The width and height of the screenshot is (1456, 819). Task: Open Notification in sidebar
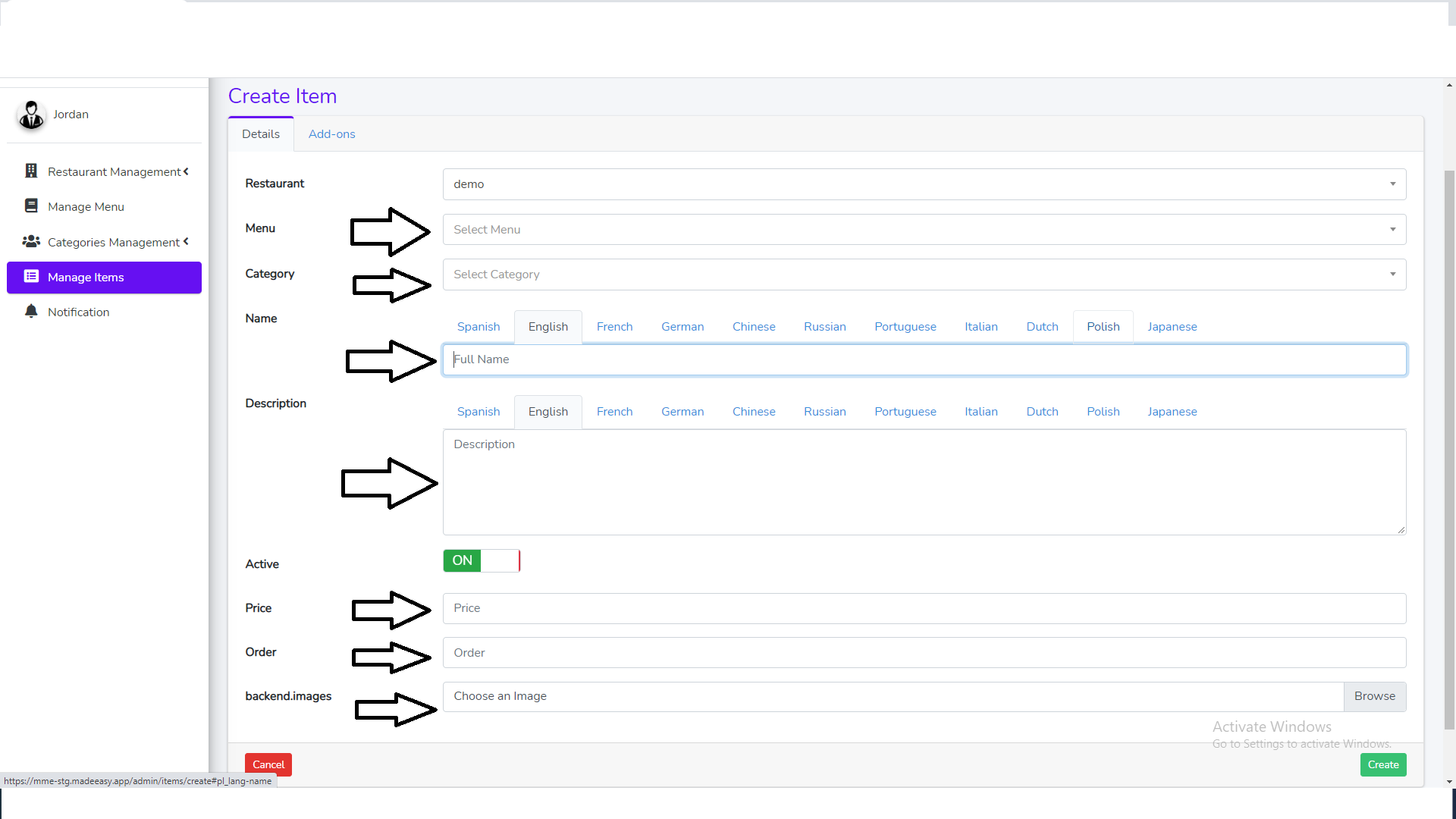click(104, 312)
